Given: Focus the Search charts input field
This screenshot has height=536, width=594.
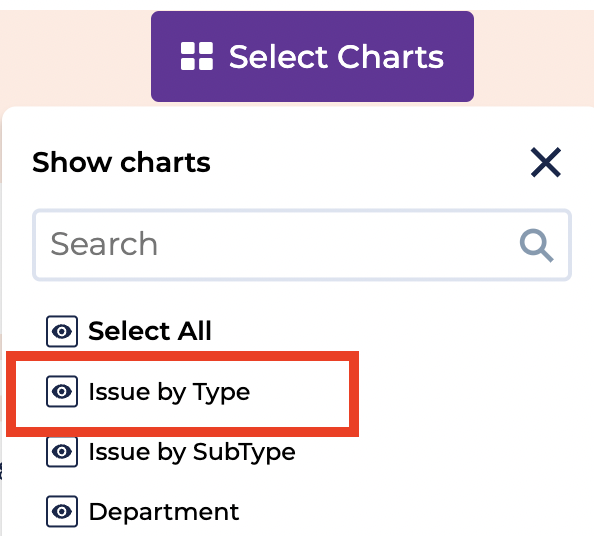Looking at the screenshot, I should [302, 245].
